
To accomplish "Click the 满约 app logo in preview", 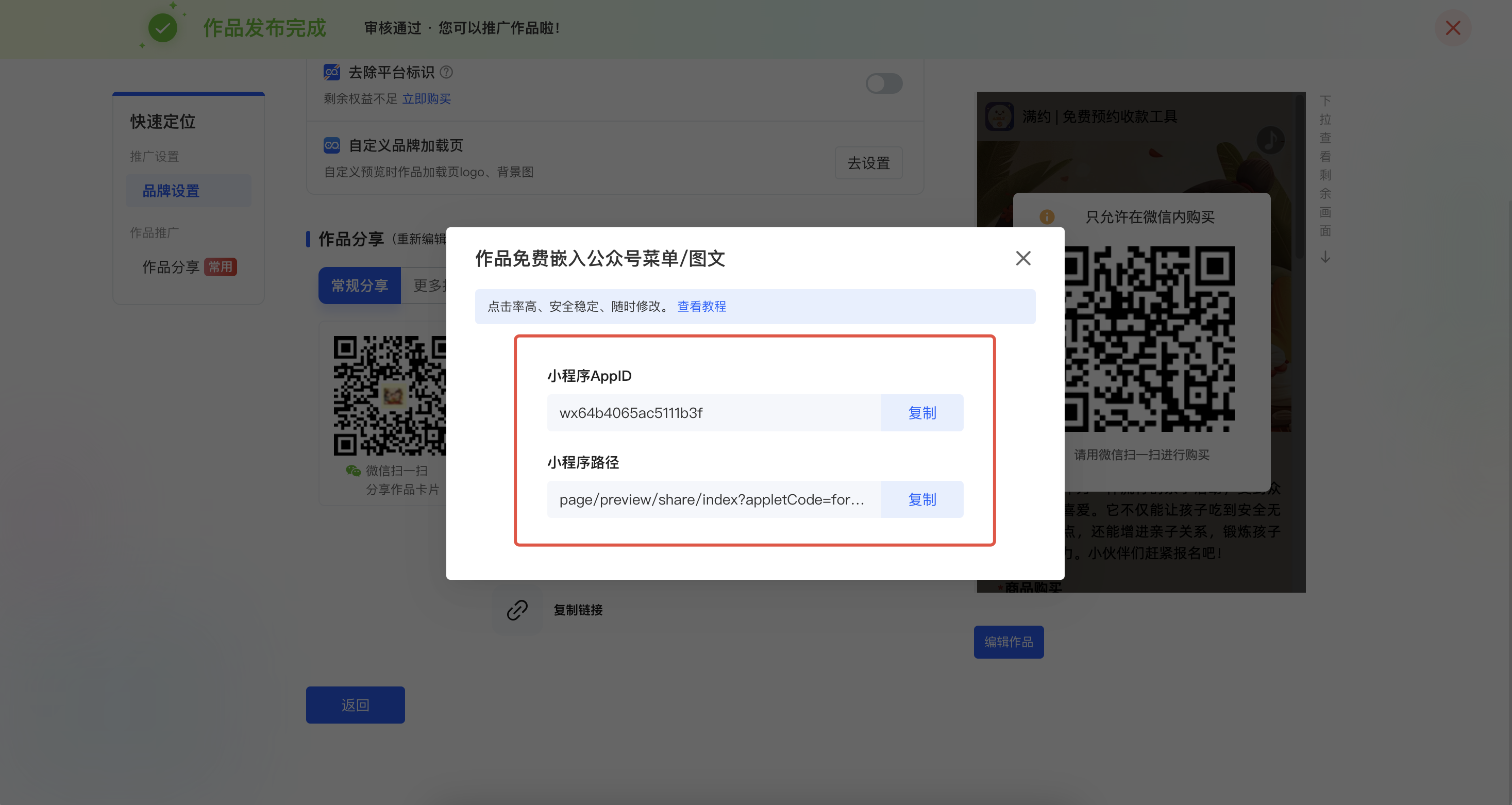I will 999,116.
